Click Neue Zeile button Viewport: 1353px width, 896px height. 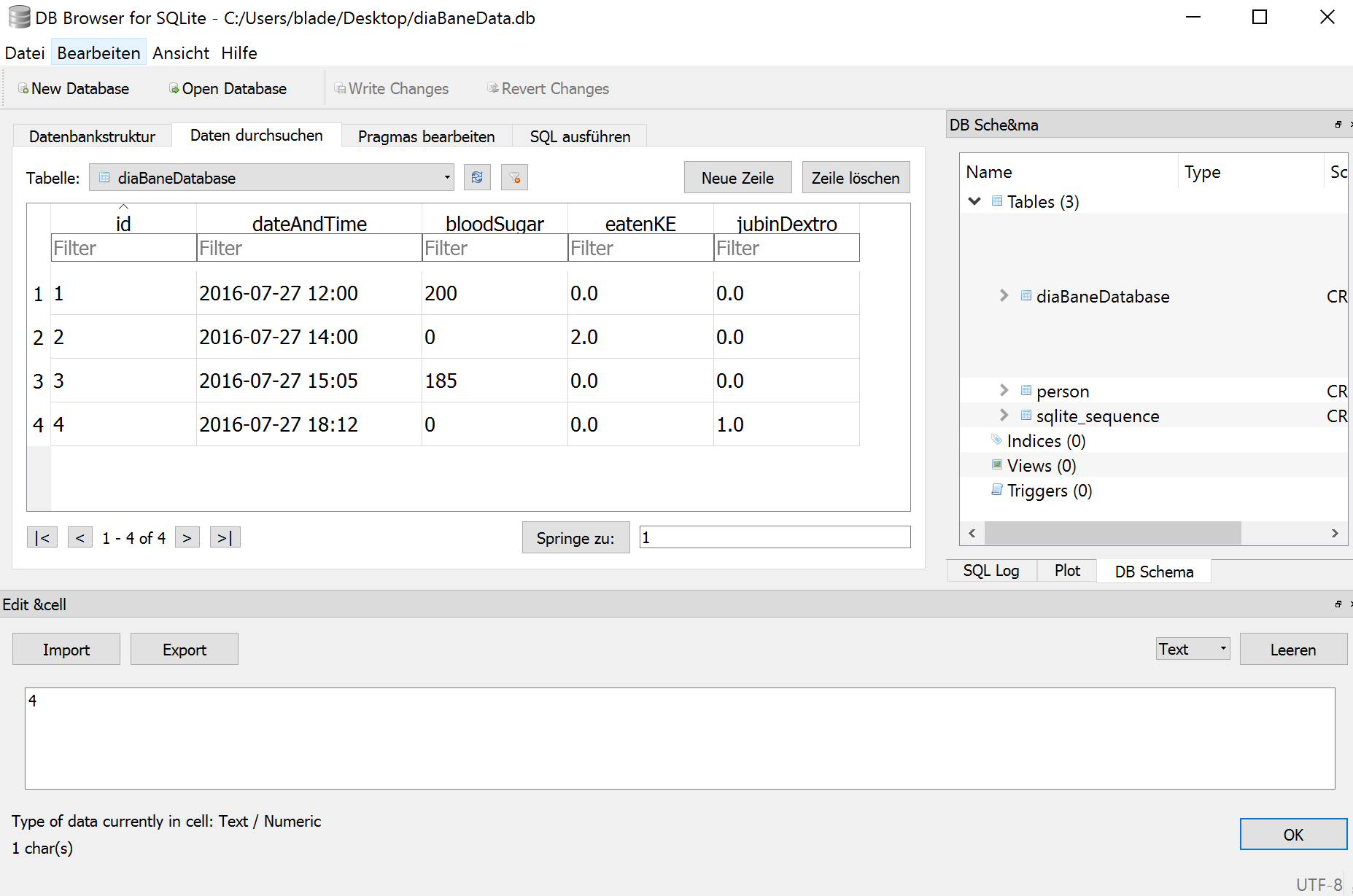[737, 177]
